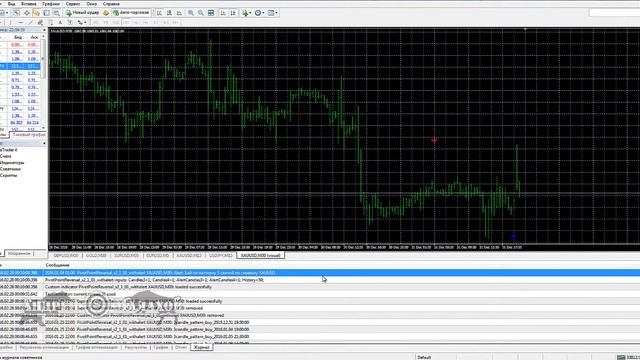Switch chart to candlesticks icon

point(169,13)
